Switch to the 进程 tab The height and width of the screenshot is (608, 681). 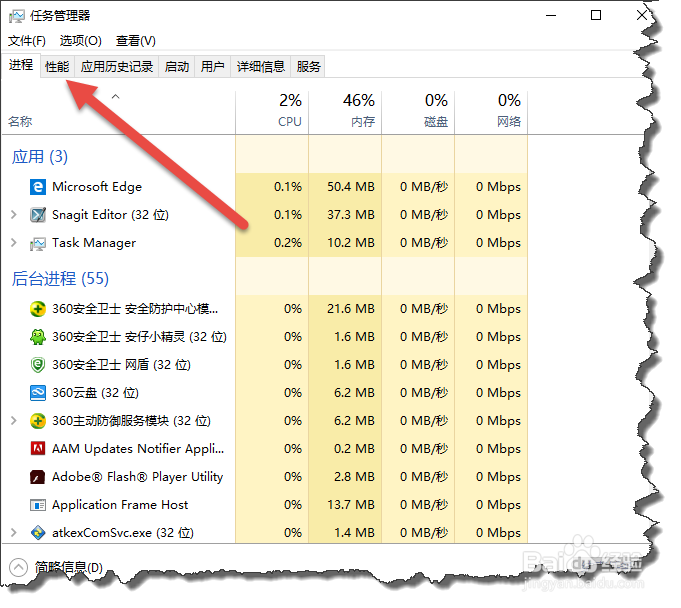pos(21,65)
